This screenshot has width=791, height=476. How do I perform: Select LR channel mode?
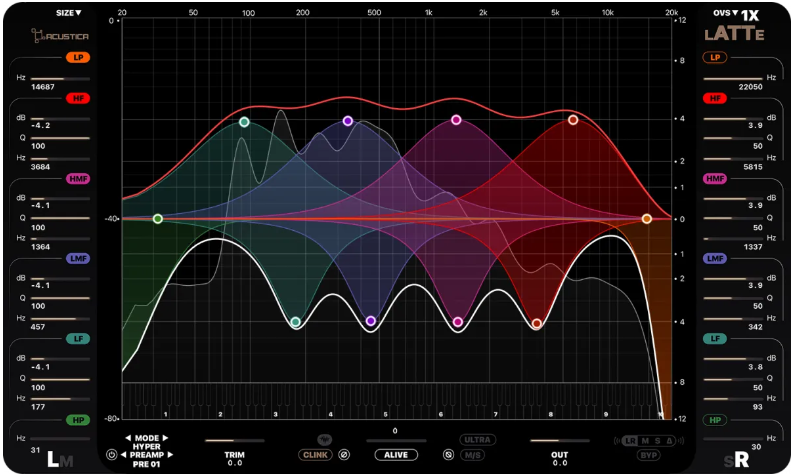coord(631,441)
